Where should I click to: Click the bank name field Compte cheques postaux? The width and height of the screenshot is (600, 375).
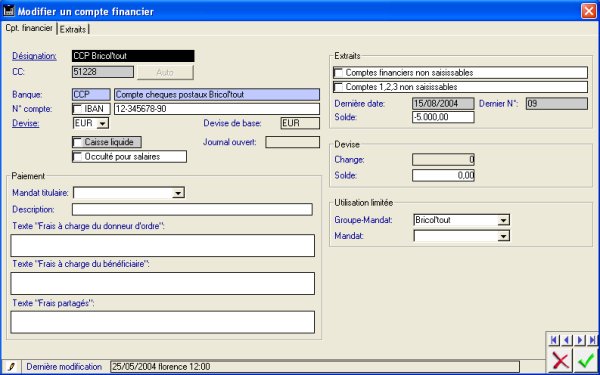click(217, 95)
